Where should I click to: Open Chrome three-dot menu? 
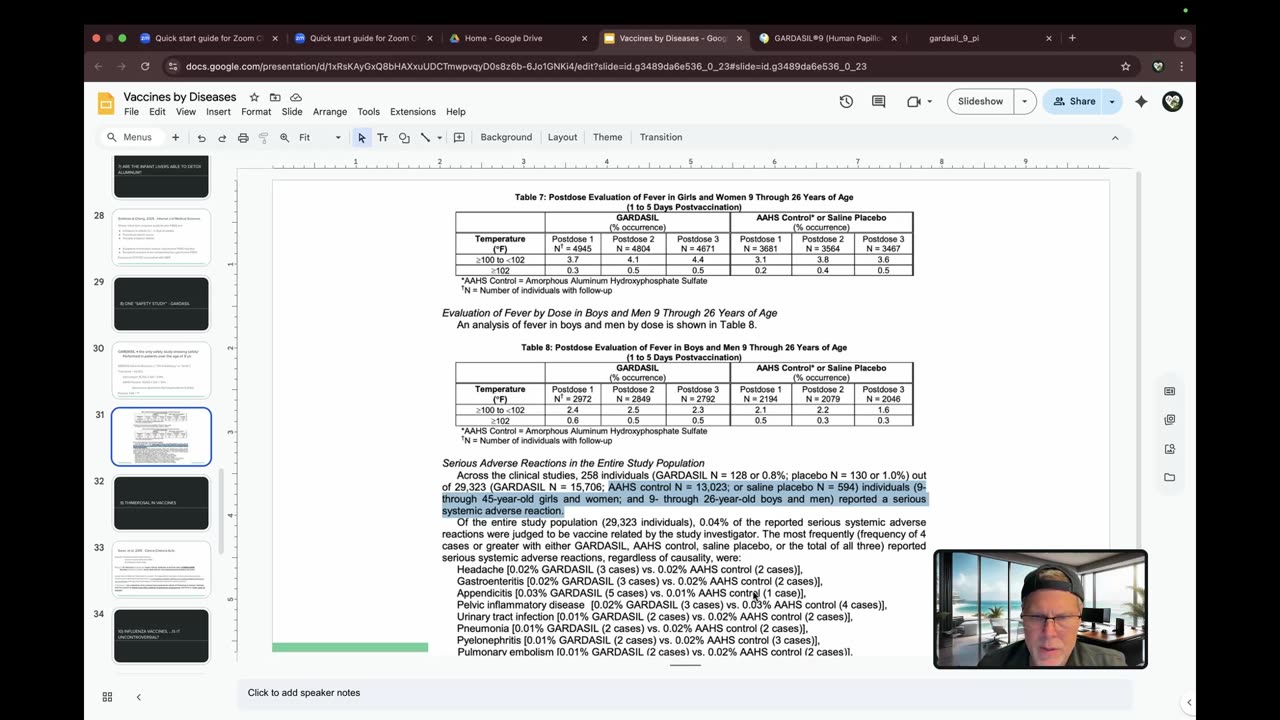tap(1181, 66)
